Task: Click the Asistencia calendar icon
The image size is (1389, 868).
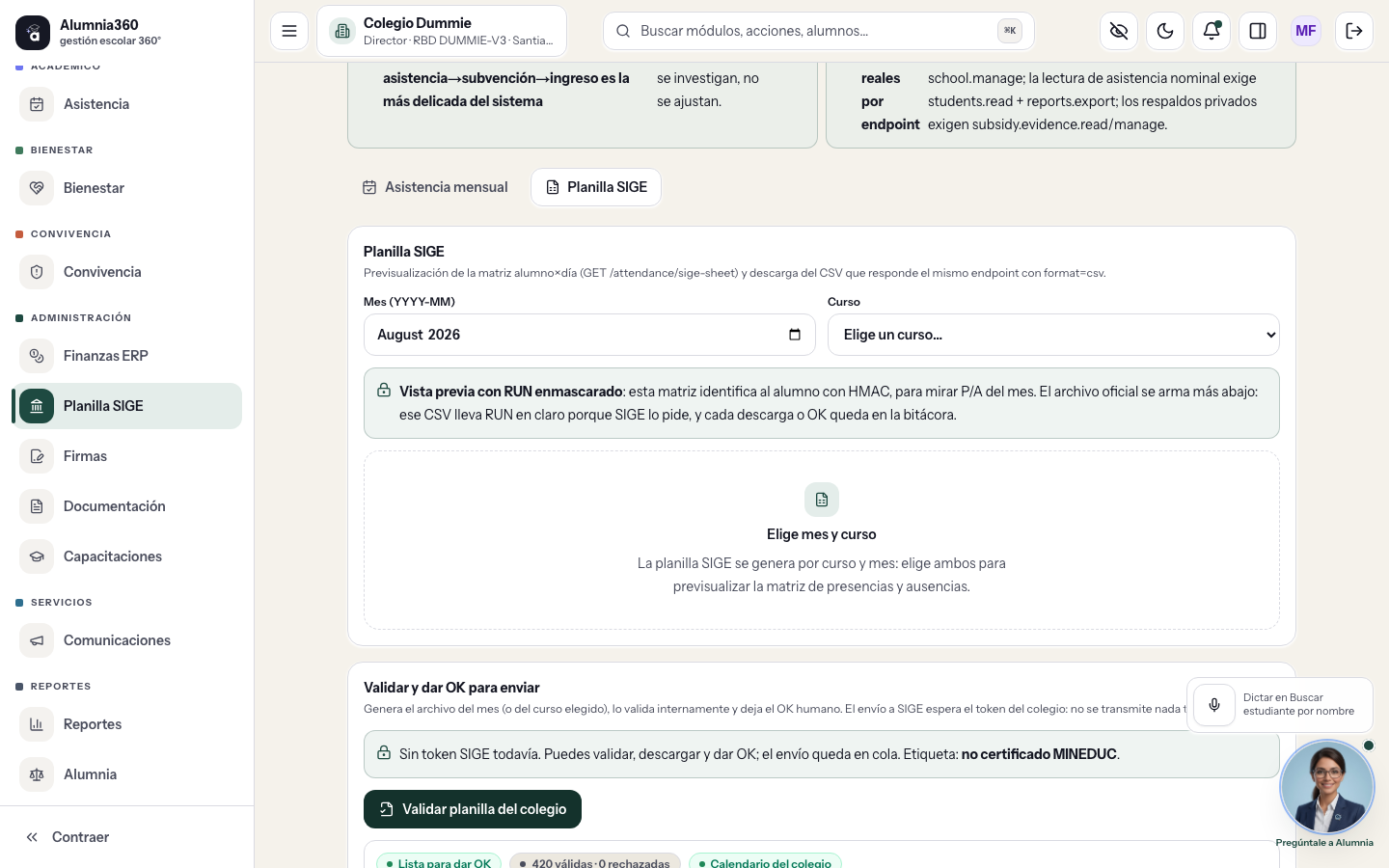Action: [37, 104]
